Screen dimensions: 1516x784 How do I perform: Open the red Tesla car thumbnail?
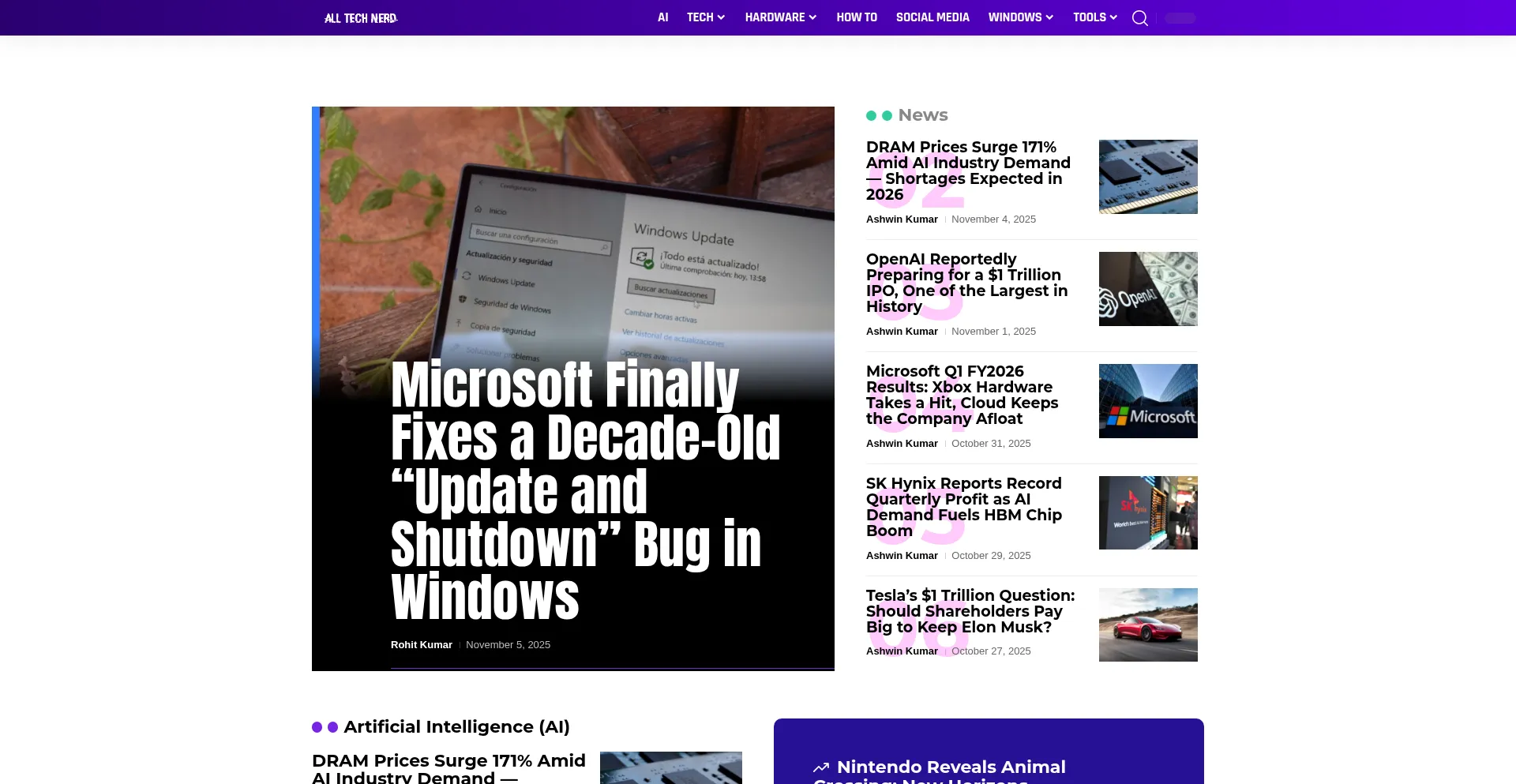point(1147,625)
